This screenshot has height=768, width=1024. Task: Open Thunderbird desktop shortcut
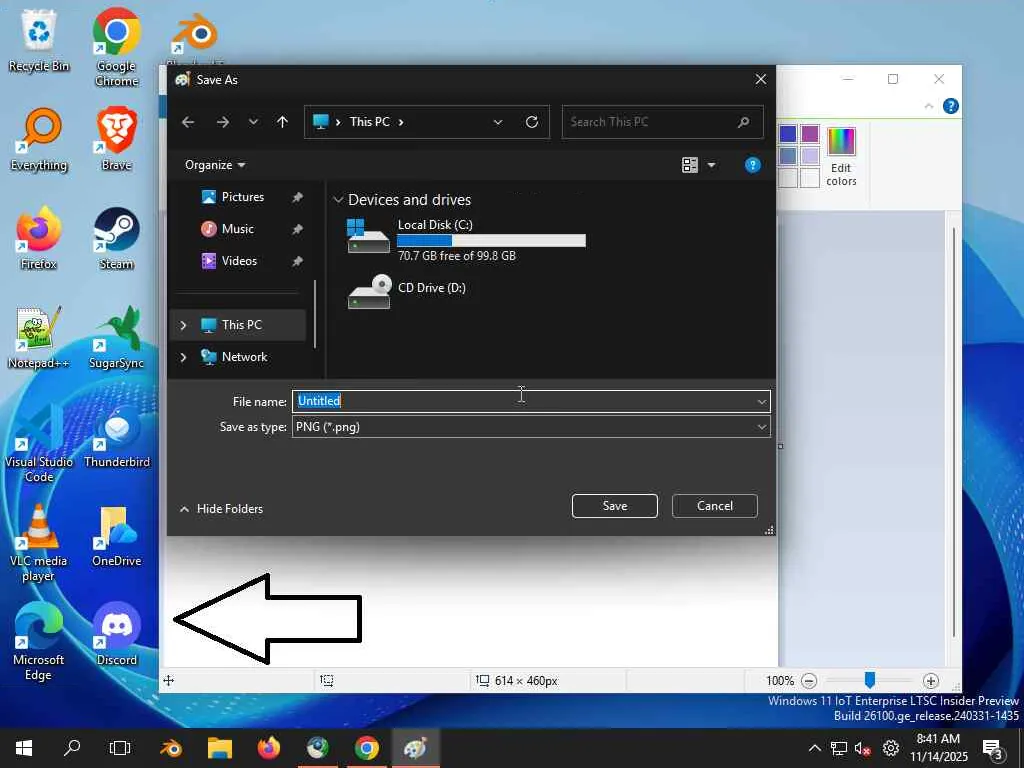click(x=116, y=436)
